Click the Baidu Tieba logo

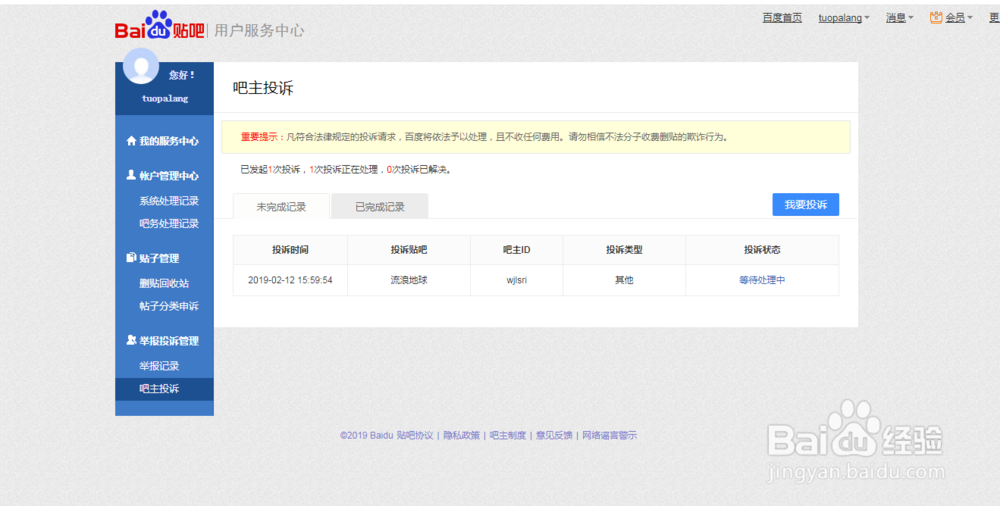point(159,26)
